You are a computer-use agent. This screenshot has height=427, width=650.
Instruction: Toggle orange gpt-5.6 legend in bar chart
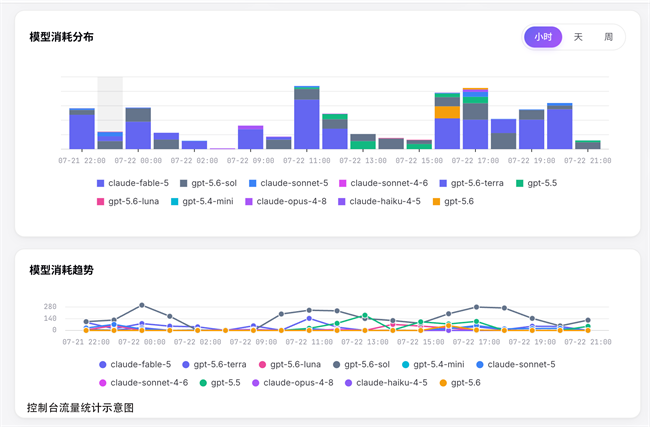453,201
